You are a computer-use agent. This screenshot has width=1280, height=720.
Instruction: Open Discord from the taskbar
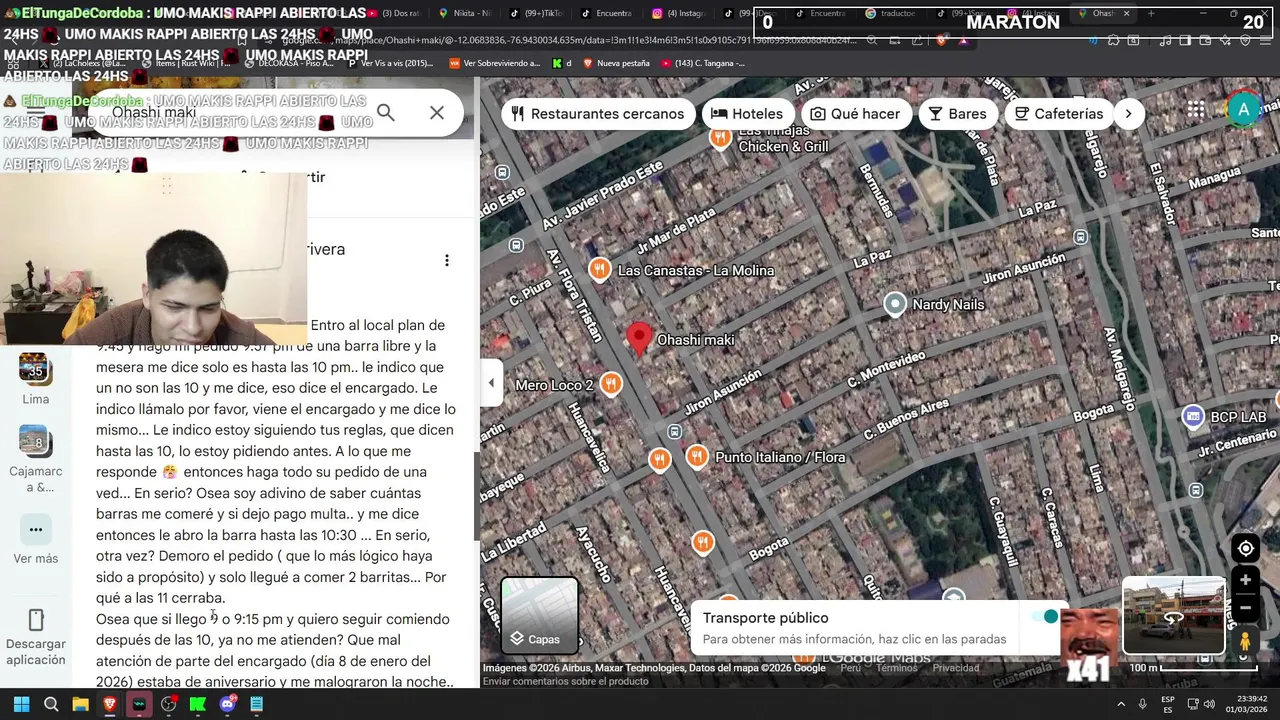227,704
